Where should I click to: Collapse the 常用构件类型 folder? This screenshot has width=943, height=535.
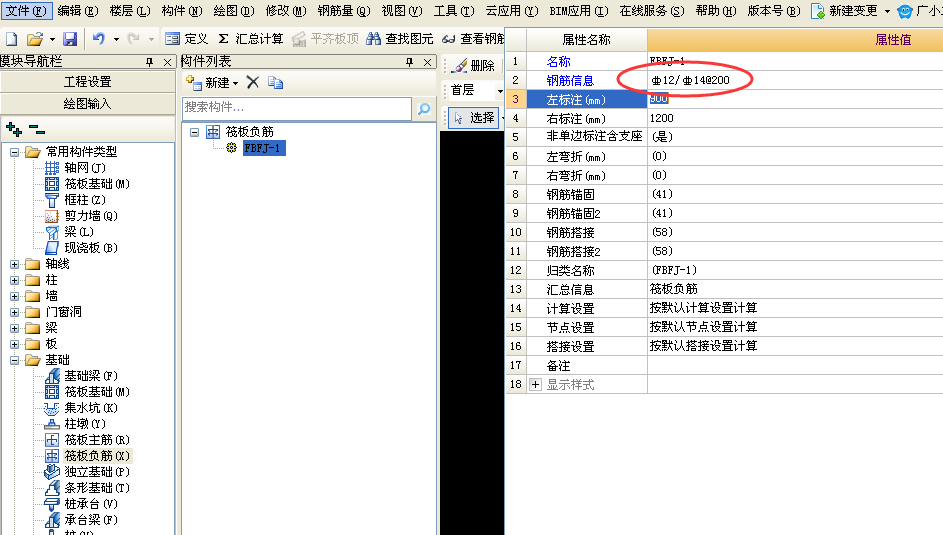(x=14, y=152)
